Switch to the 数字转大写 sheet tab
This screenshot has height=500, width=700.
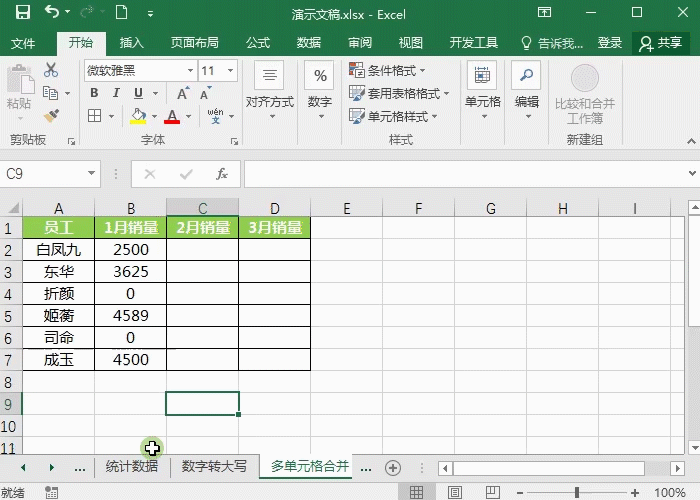pyautogui.click(x=214, y=467)
